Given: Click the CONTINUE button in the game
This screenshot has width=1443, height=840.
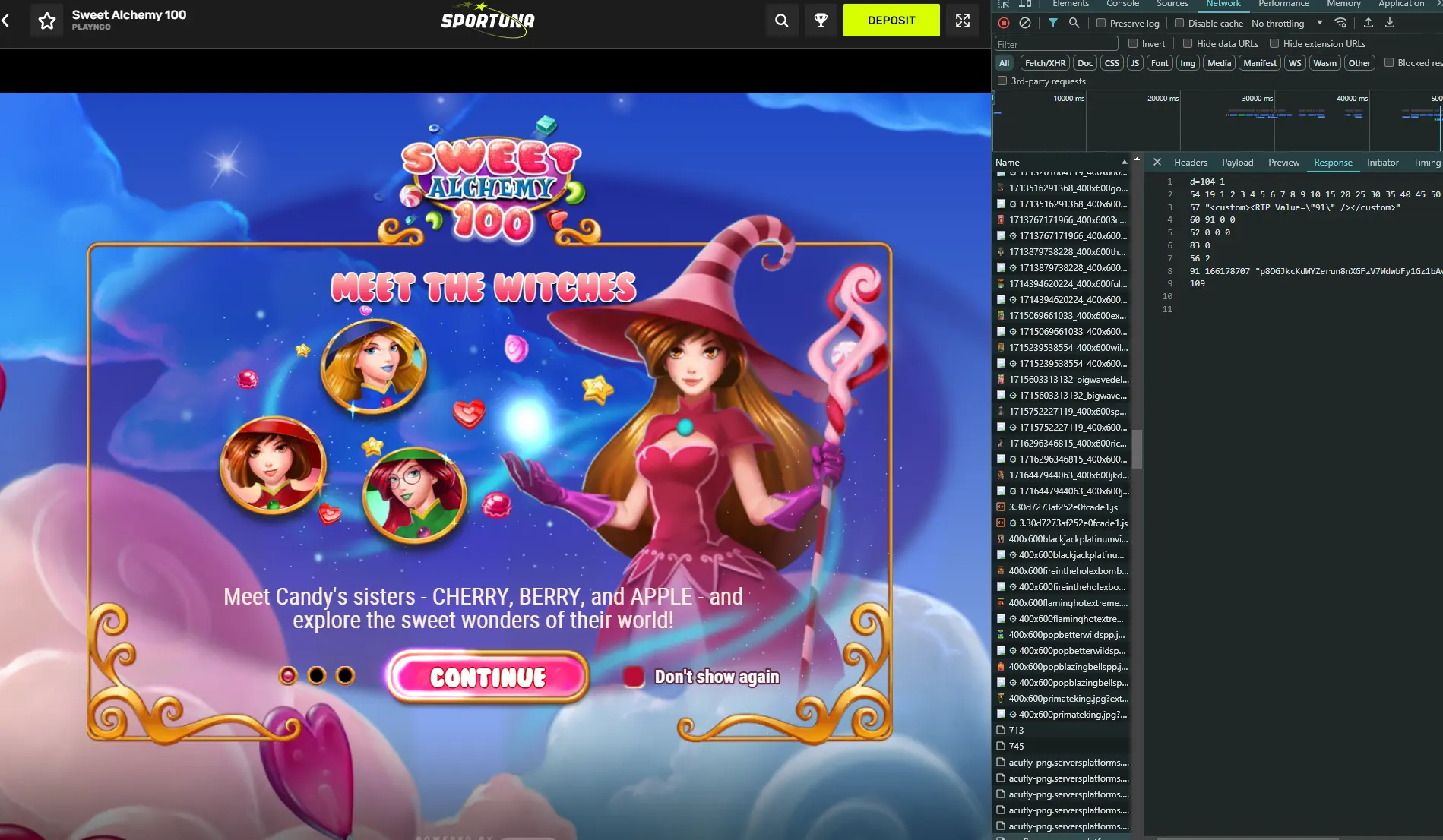Looking at the screenshot, I should tap(488, 676).
